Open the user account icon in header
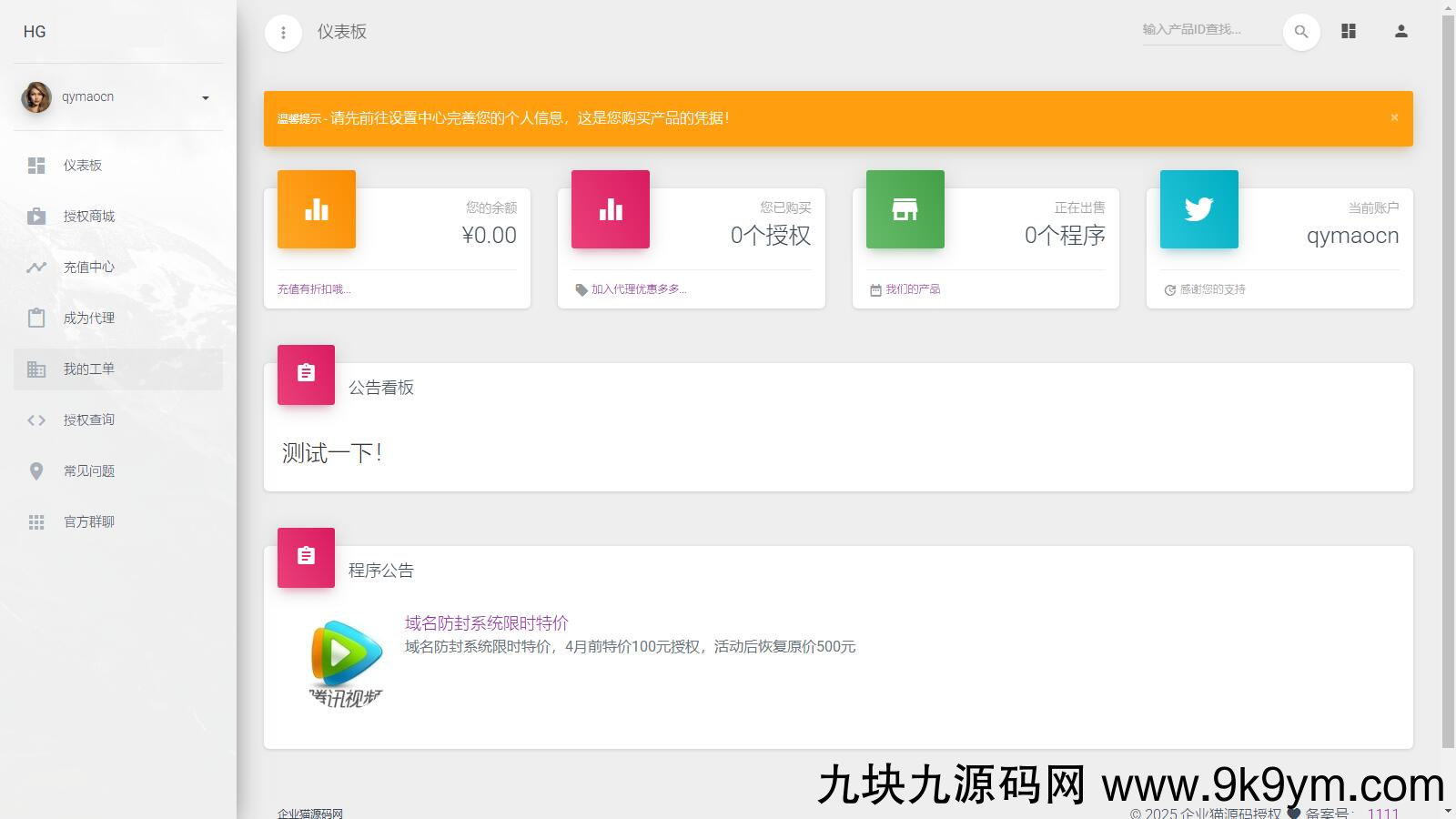 click(1400, 31)
